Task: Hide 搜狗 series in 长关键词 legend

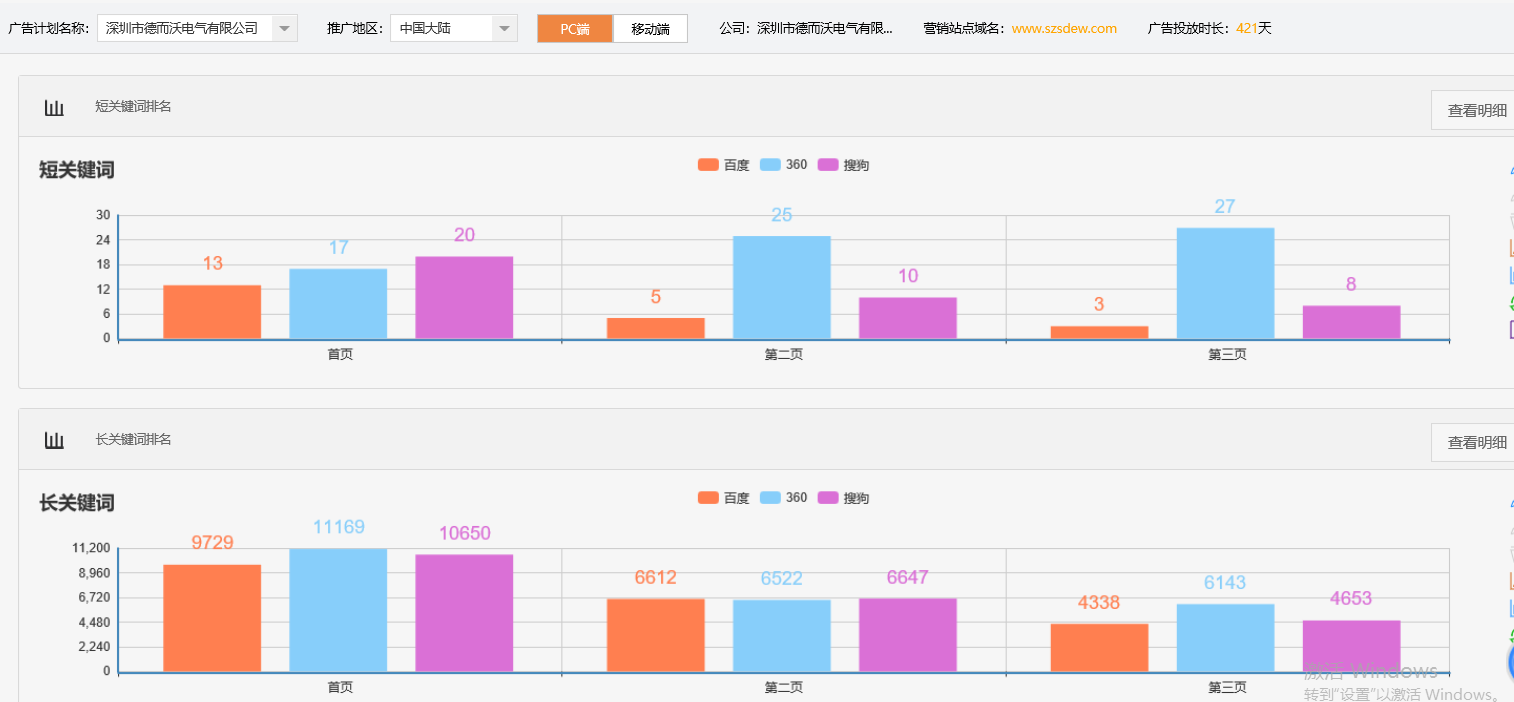Action: pos(843,498)
